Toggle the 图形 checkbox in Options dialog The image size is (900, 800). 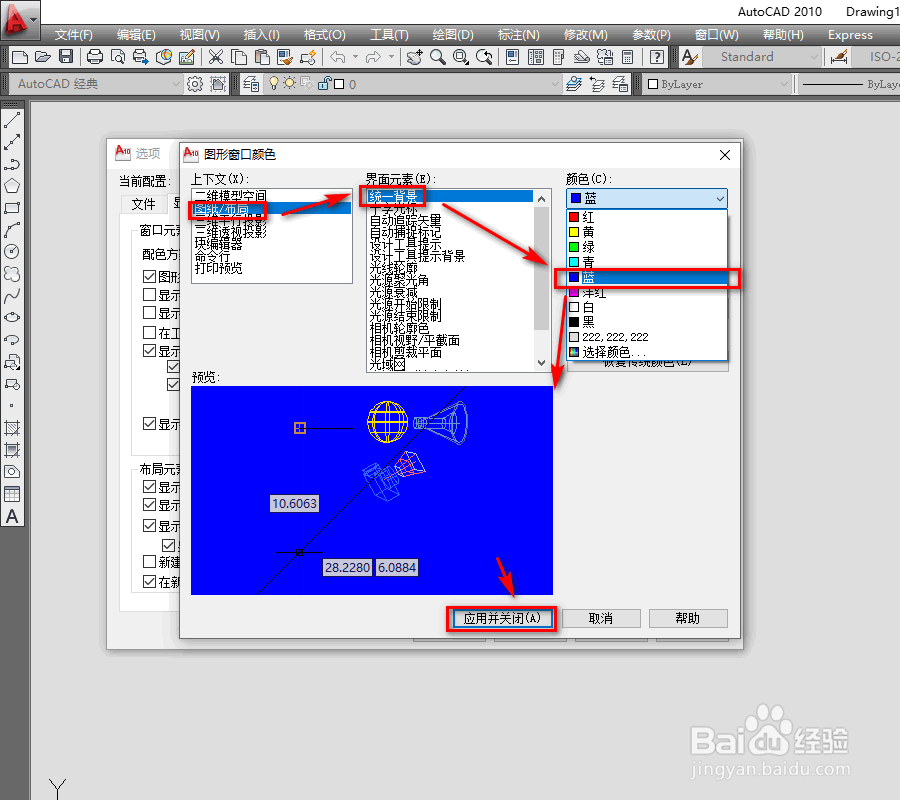coord(149,277)
